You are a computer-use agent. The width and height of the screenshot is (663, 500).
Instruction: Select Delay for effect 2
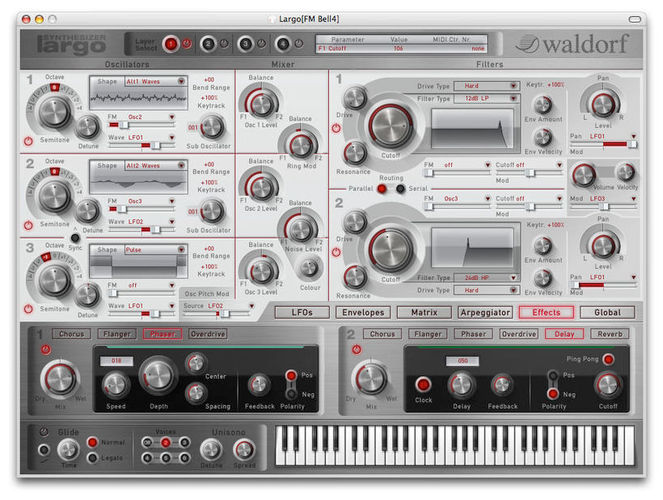tap(564, 334)
